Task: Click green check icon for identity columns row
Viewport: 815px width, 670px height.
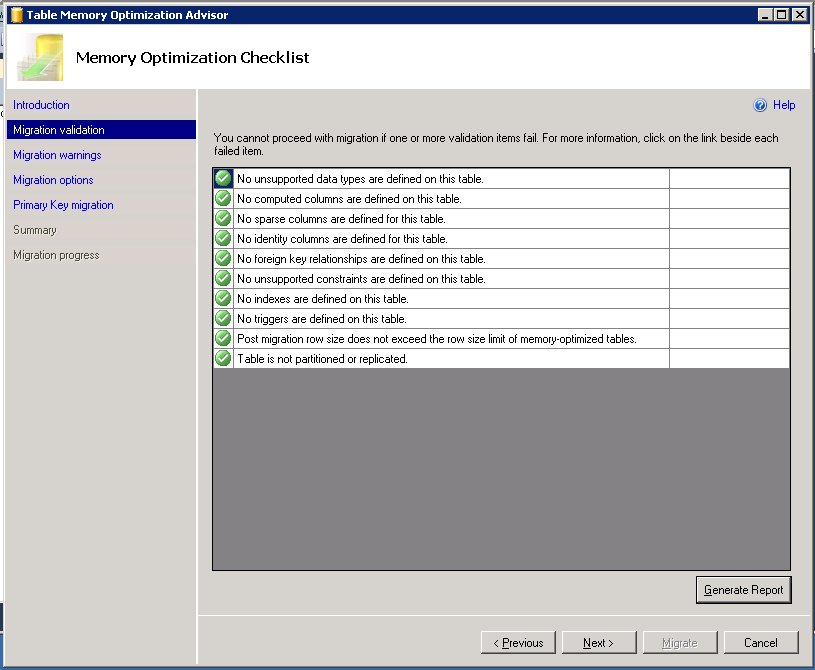Action: (x=223, y=239)
